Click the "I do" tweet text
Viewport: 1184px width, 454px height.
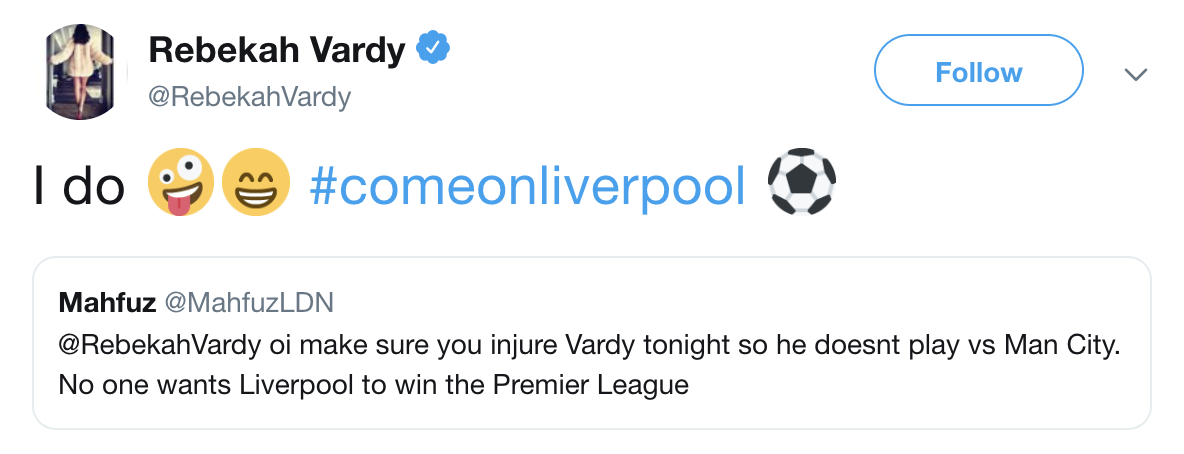79,185
